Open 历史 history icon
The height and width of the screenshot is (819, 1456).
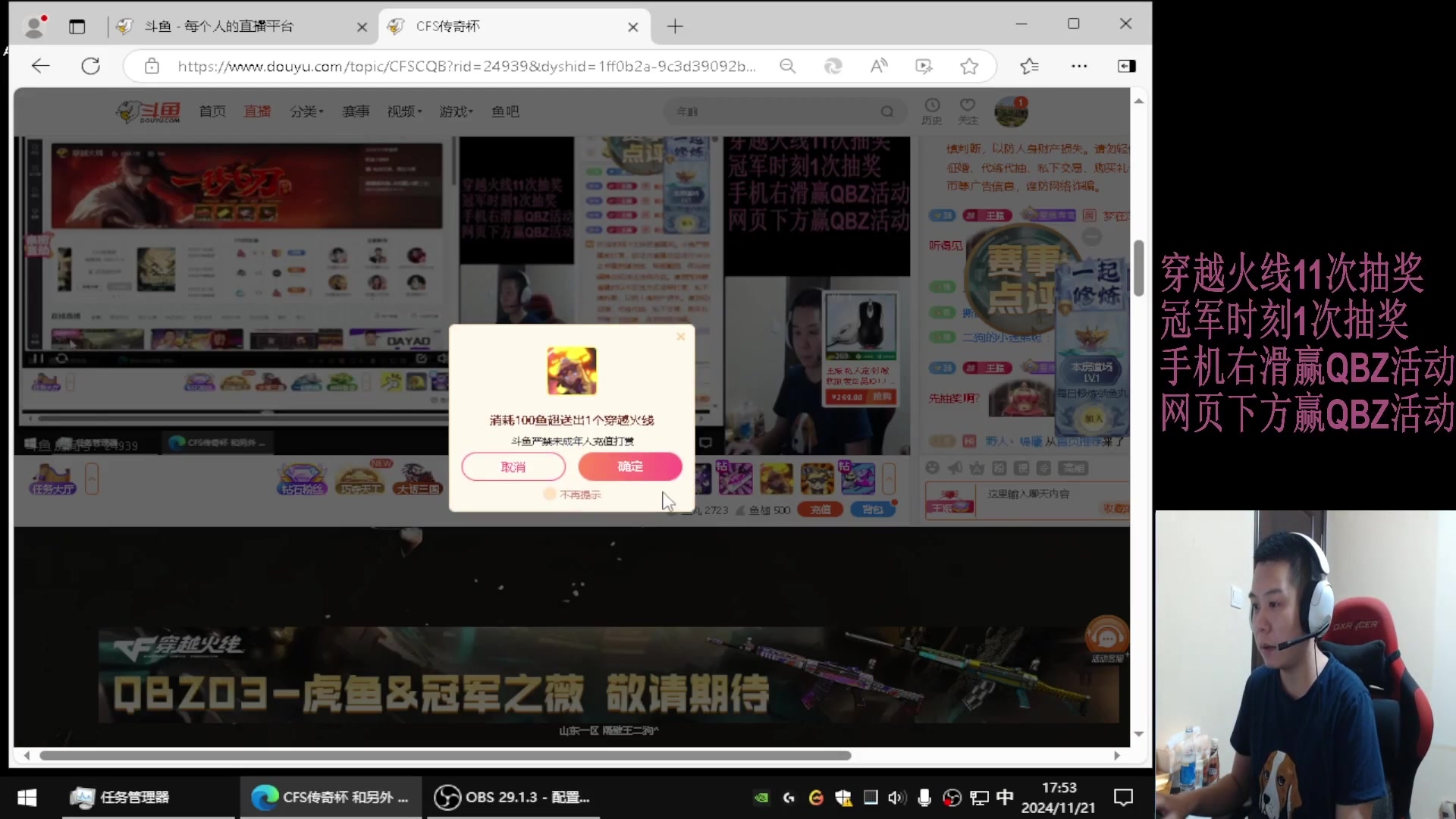pos(932,111)
